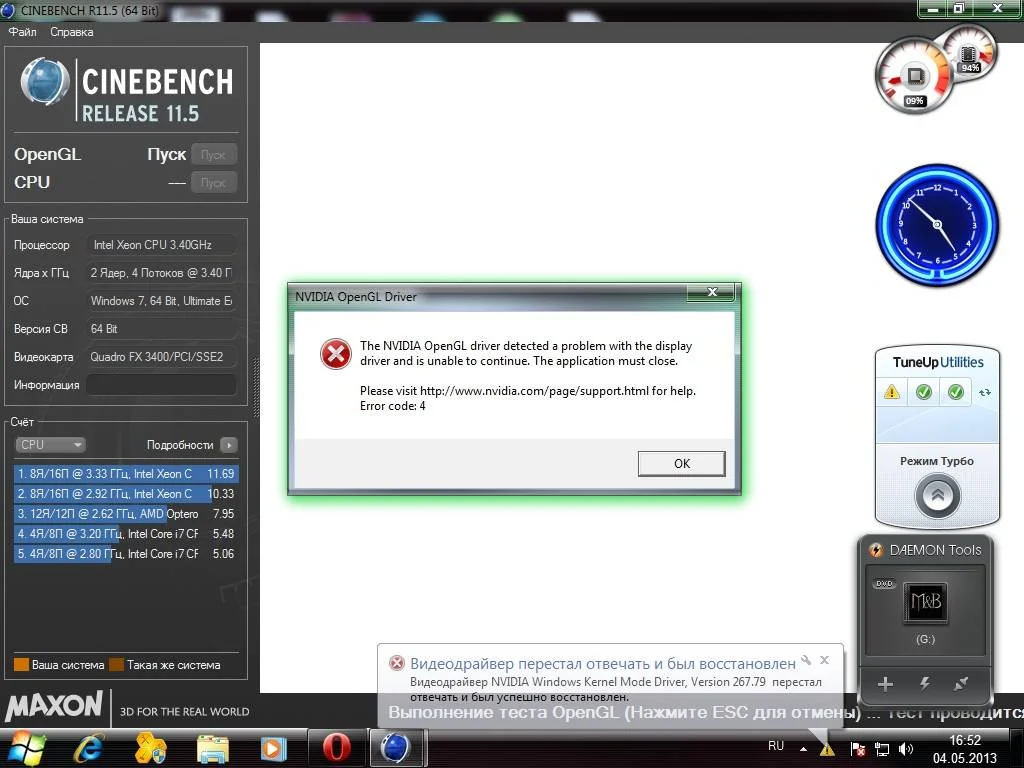Select ranking row 1 with score 11.69

click(x=125, y=473)
